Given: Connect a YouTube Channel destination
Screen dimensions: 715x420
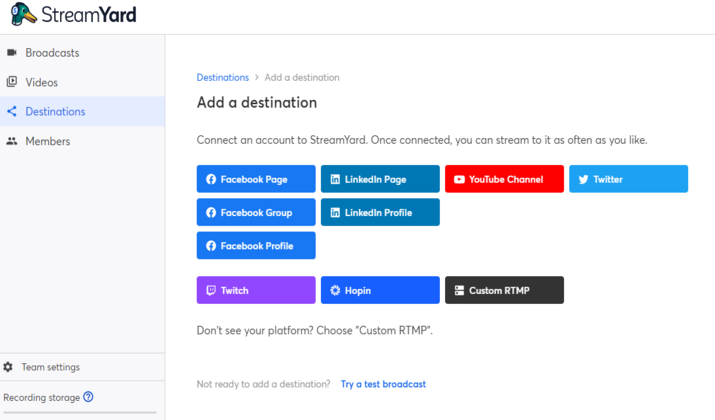Looking at the screenshot, I should point(504,179).
